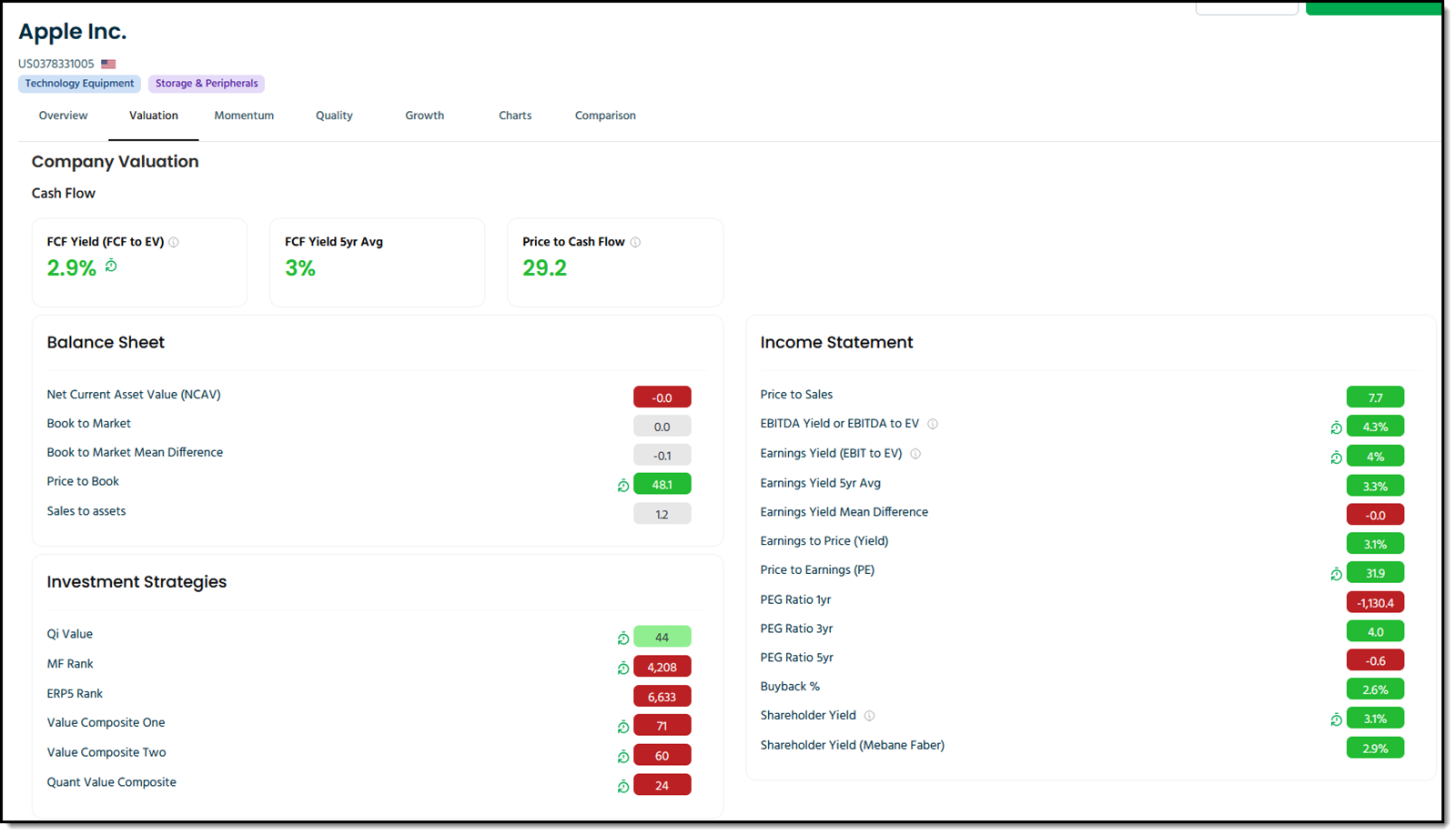This screenshot has width=1456, height=835.
Task: Click history icon in Value Composite Two row
Action: (623, 757)
